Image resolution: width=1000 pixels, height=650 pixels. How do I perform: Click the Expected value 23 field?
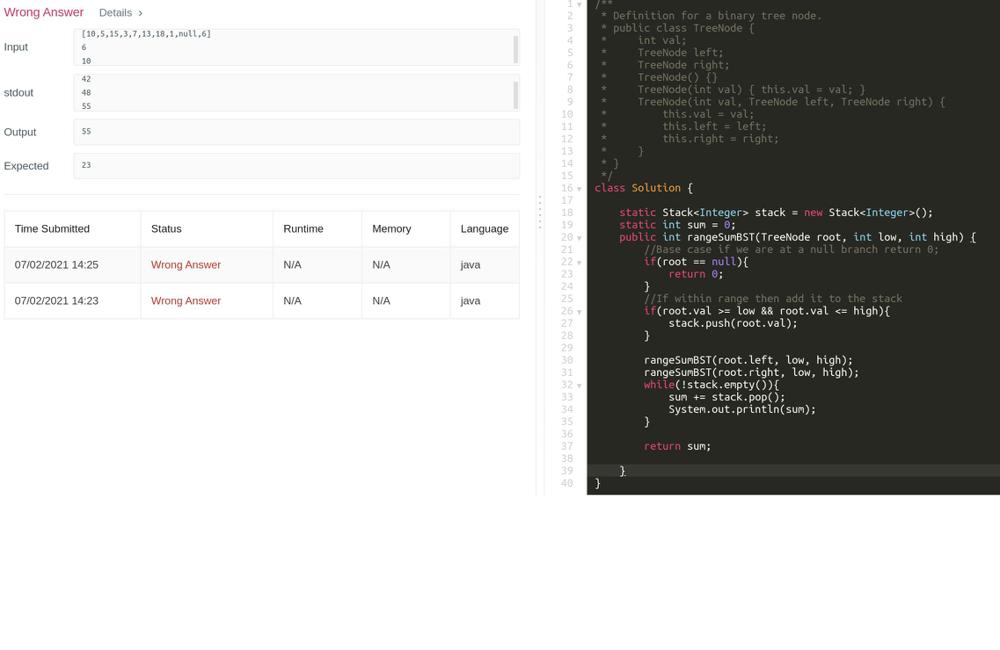click(296, 166)
